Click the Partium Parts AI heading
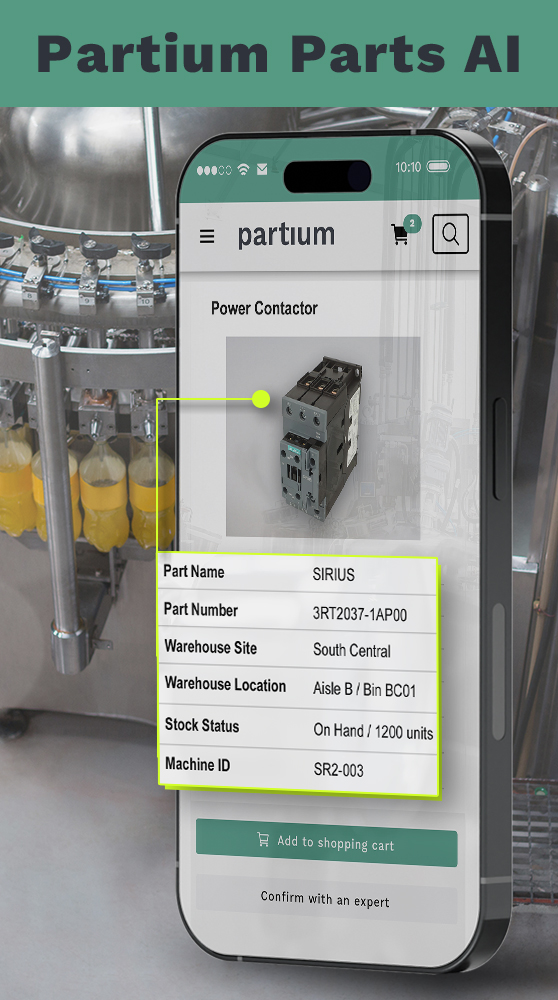Image resolution: width=558 pixels, height=1000 pixels. click(x=279, y=54)
